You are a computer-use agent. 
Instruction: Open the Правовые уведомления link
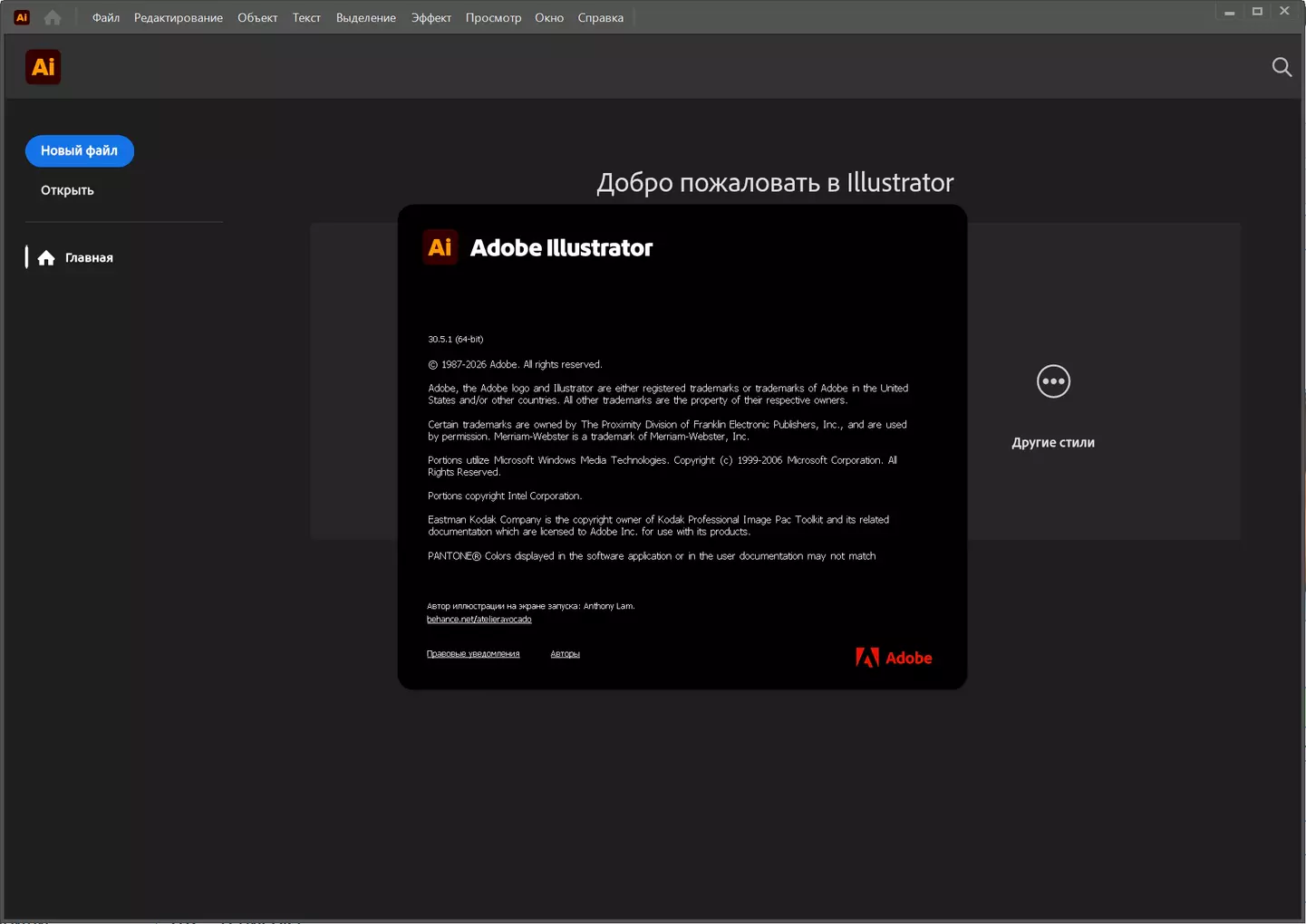(473, 654)
